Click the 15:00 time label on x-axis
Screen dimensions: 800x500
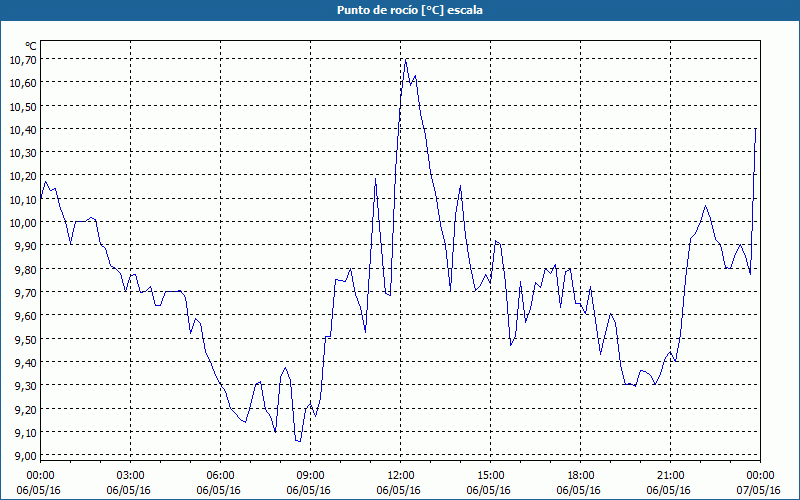coord(490,476)
